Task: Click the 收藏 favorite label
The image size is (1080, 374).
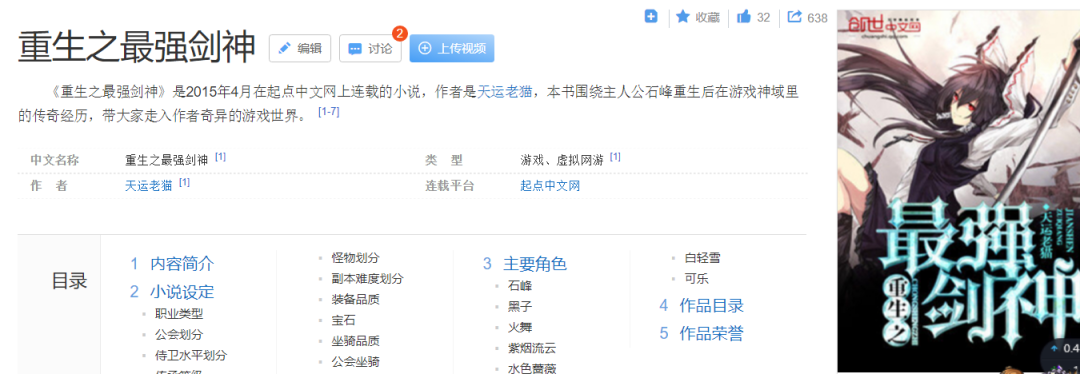Action: tap(707, 17)
